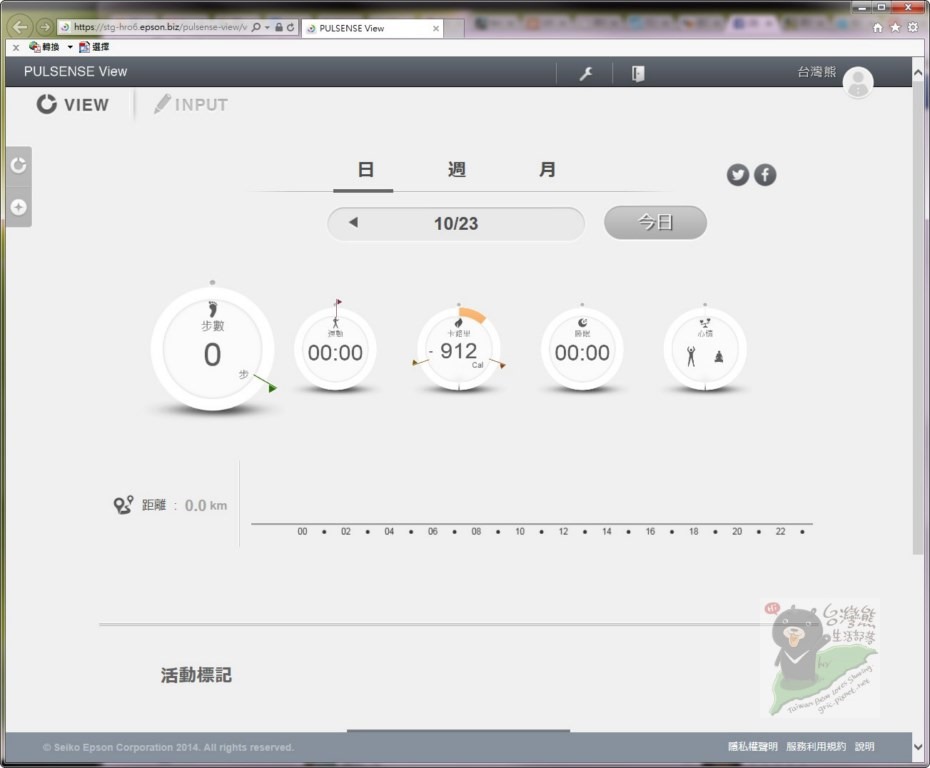Open the 服務利用規約 terms link

click(x=816, y=747)
